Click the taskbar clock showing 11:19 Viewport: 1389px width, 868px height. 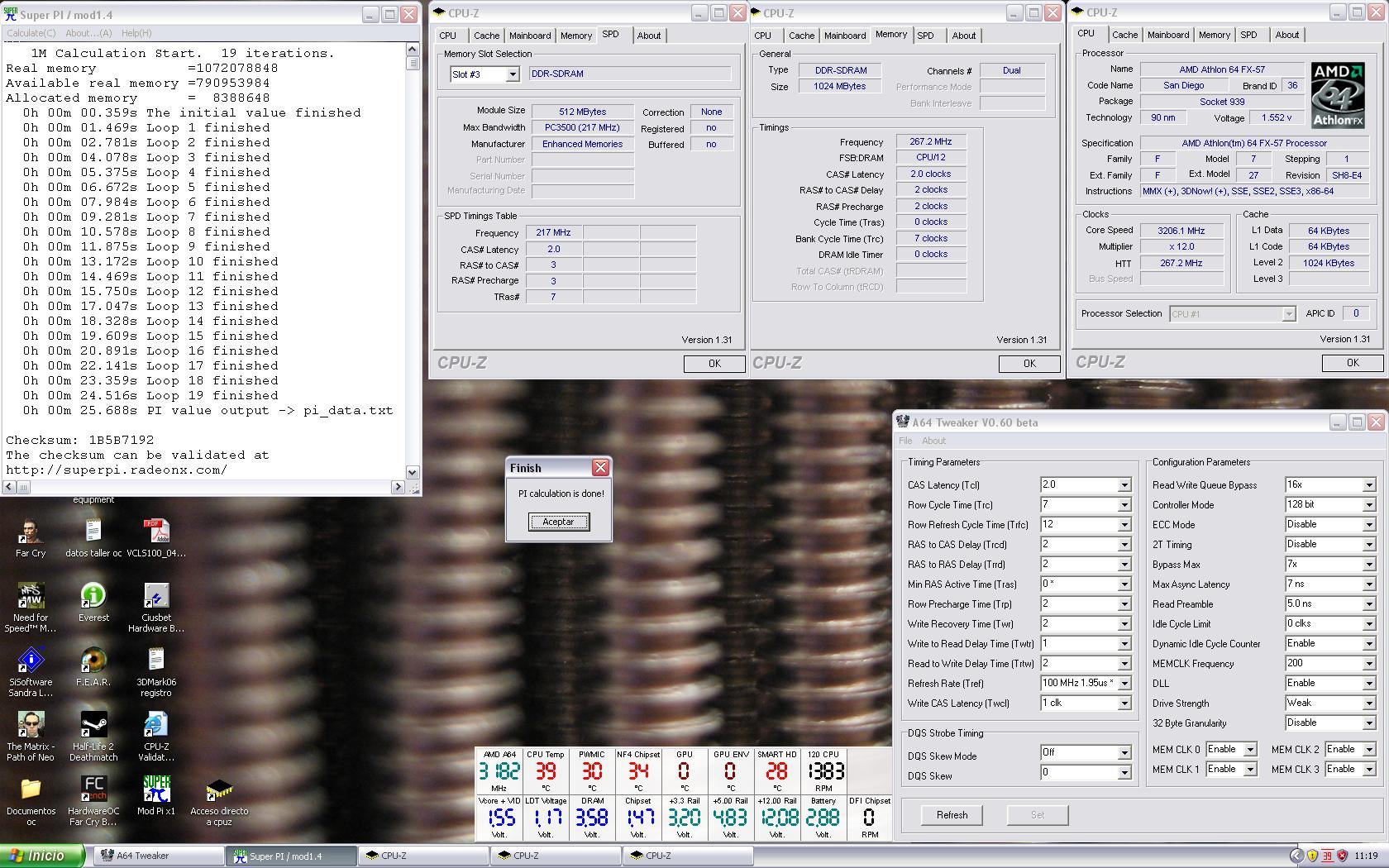[1366, 856]
